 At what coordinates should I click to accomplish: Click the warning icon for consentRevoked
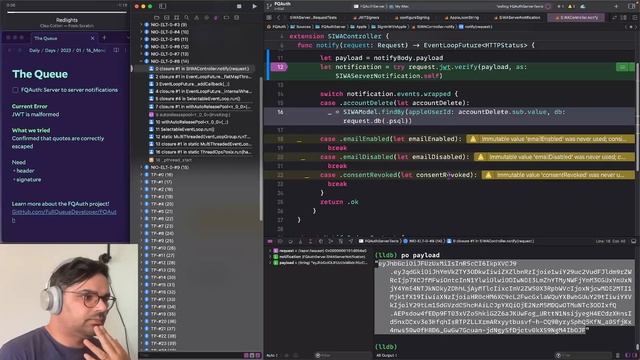click(488, 175)
